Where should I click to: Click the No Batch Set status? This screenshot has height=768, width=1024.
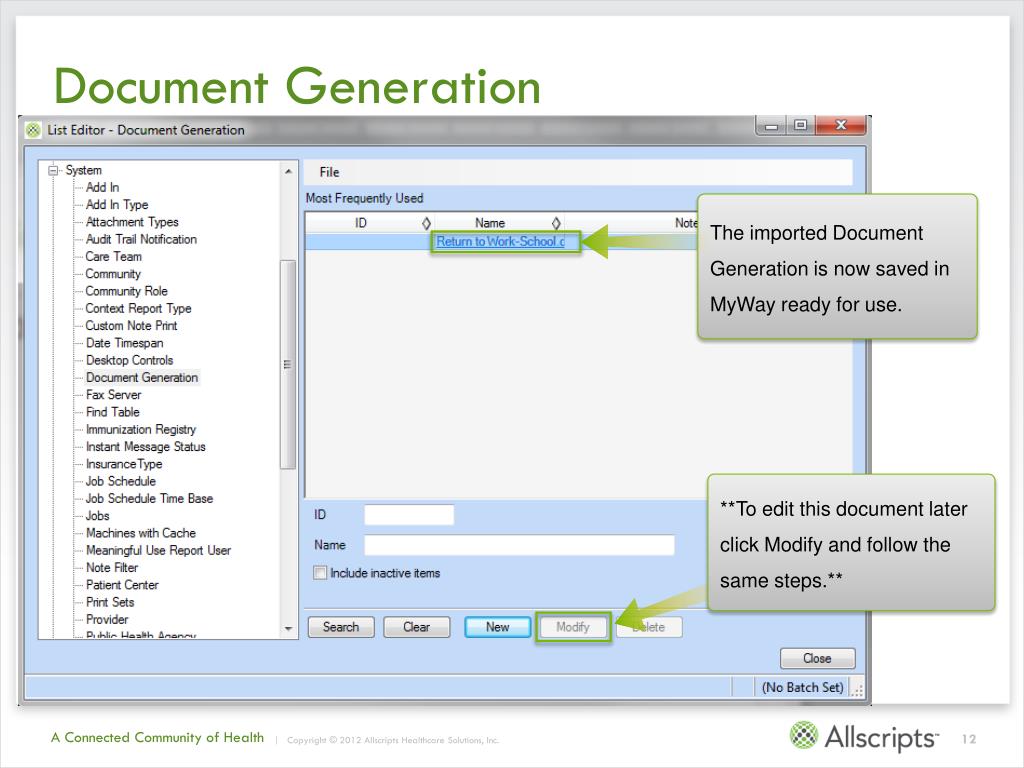click(803, 688)
